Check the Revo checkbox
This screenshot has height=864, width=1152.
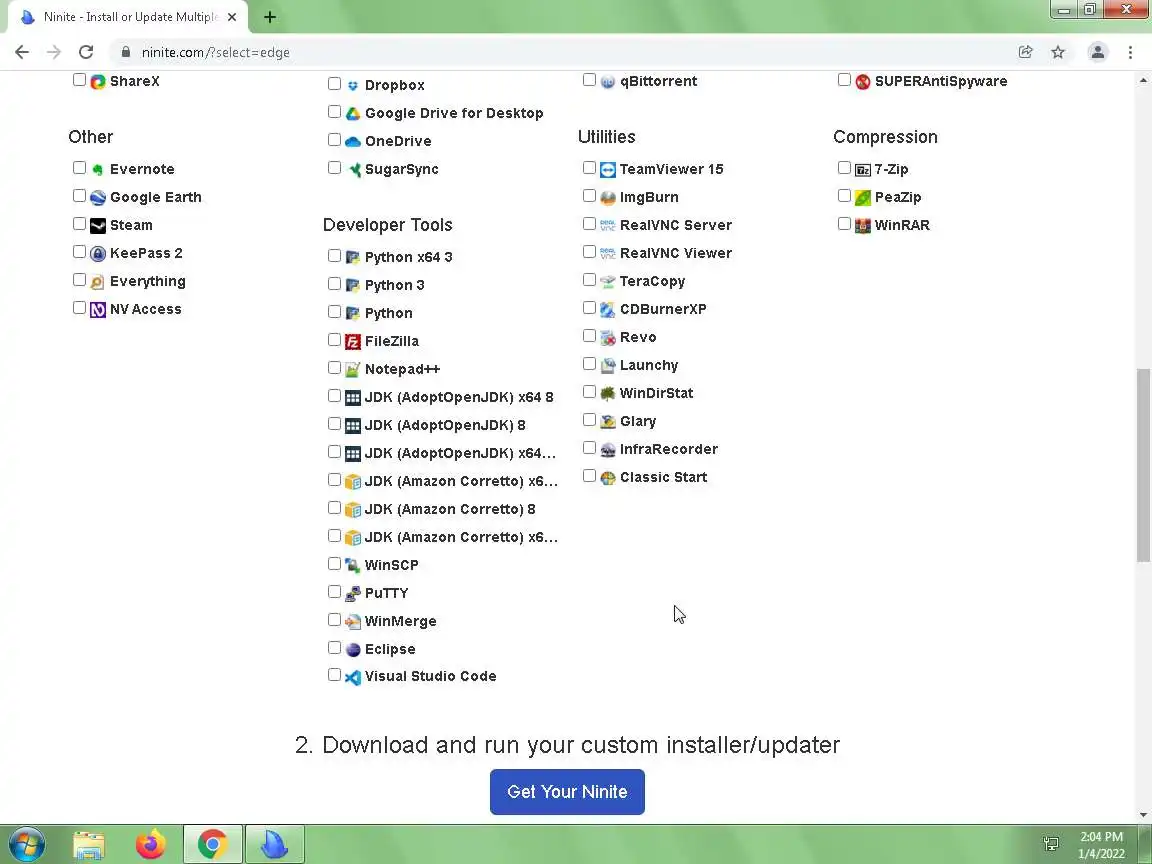pyautogui.click(x=589, y=336)
